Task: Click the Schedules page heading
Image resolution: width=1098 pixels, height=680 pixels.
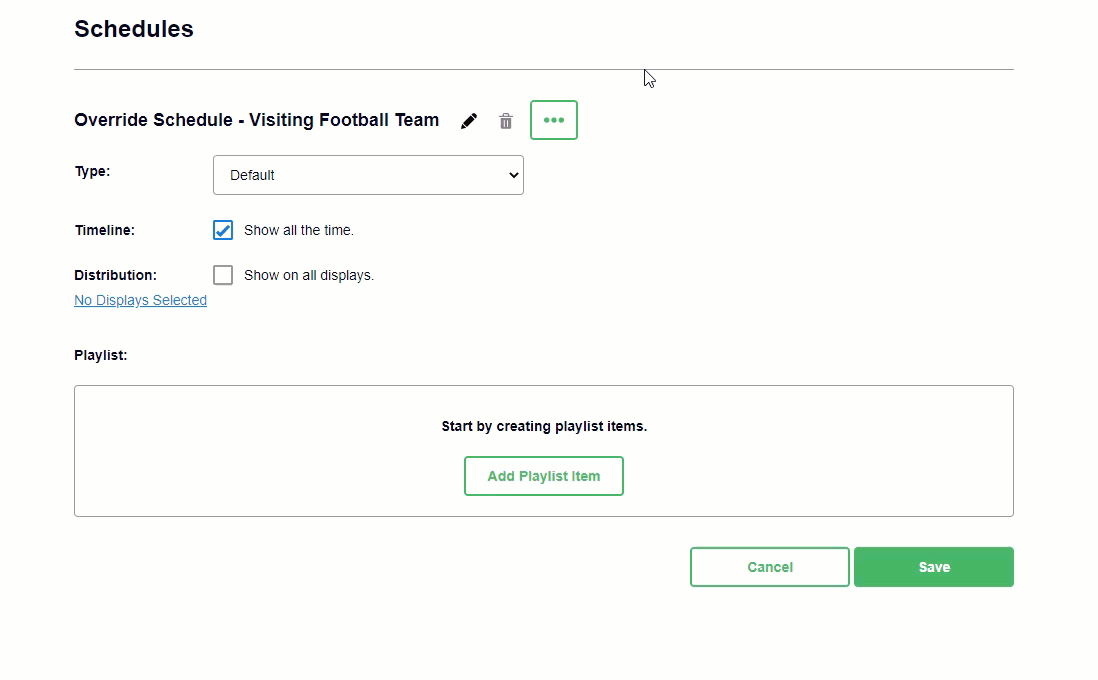Action: [134, 29]
